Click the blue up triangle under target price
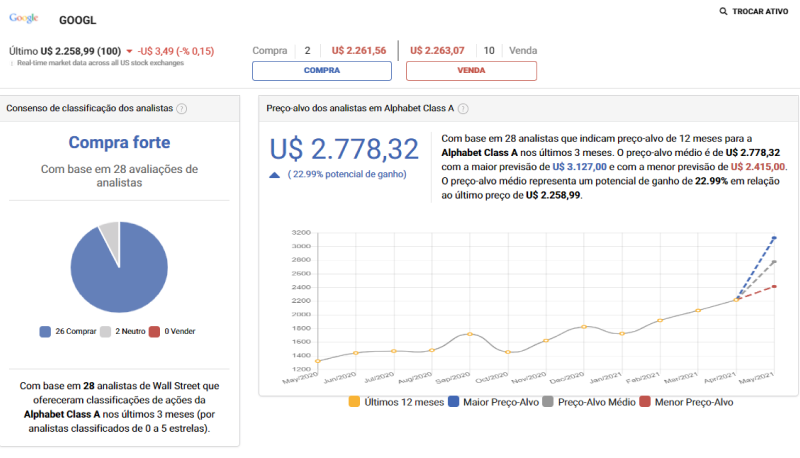Viewport: 800px width, 458px height. coord(274,175)
